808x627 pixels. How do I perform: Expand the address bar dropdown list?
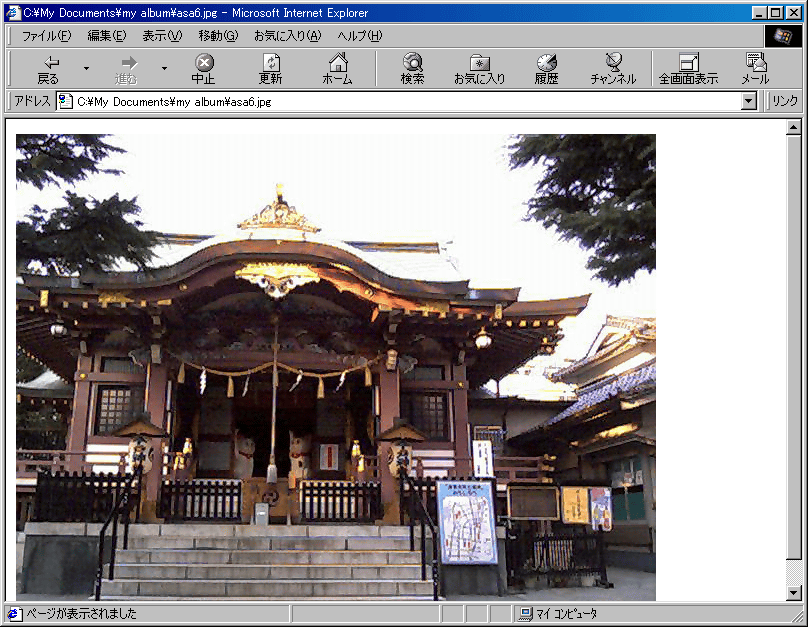coord(749,101)
